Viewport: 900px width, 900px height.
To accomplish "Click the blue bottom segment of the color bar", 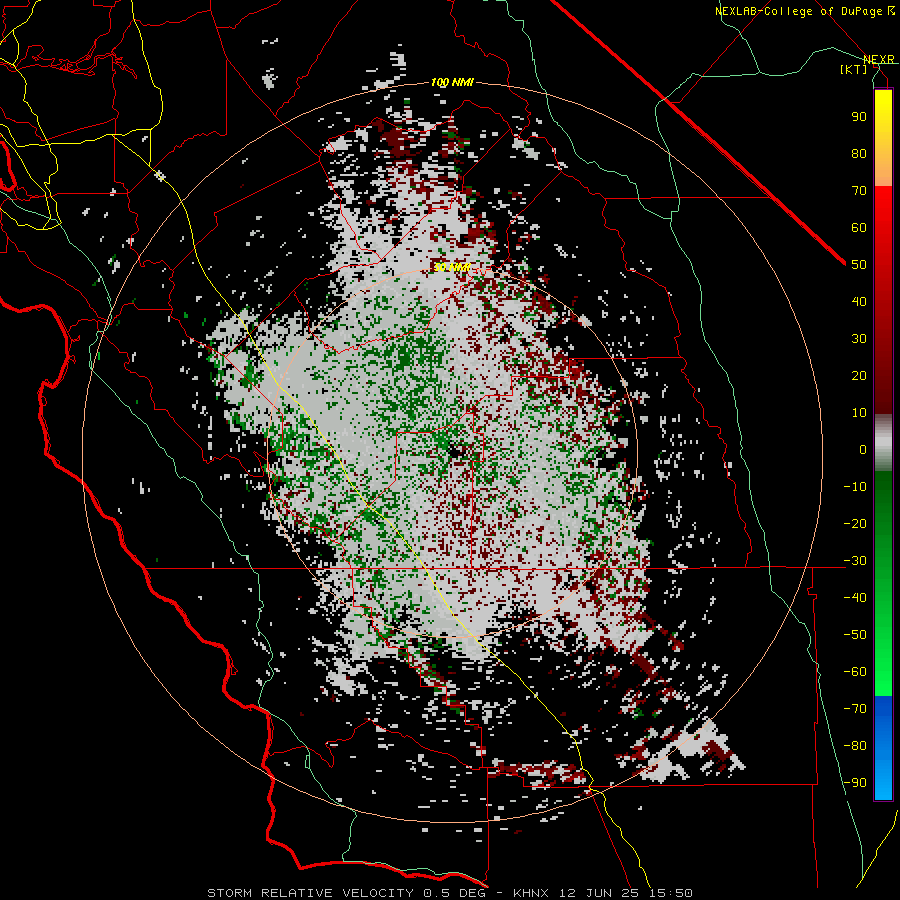I will 883,747.
